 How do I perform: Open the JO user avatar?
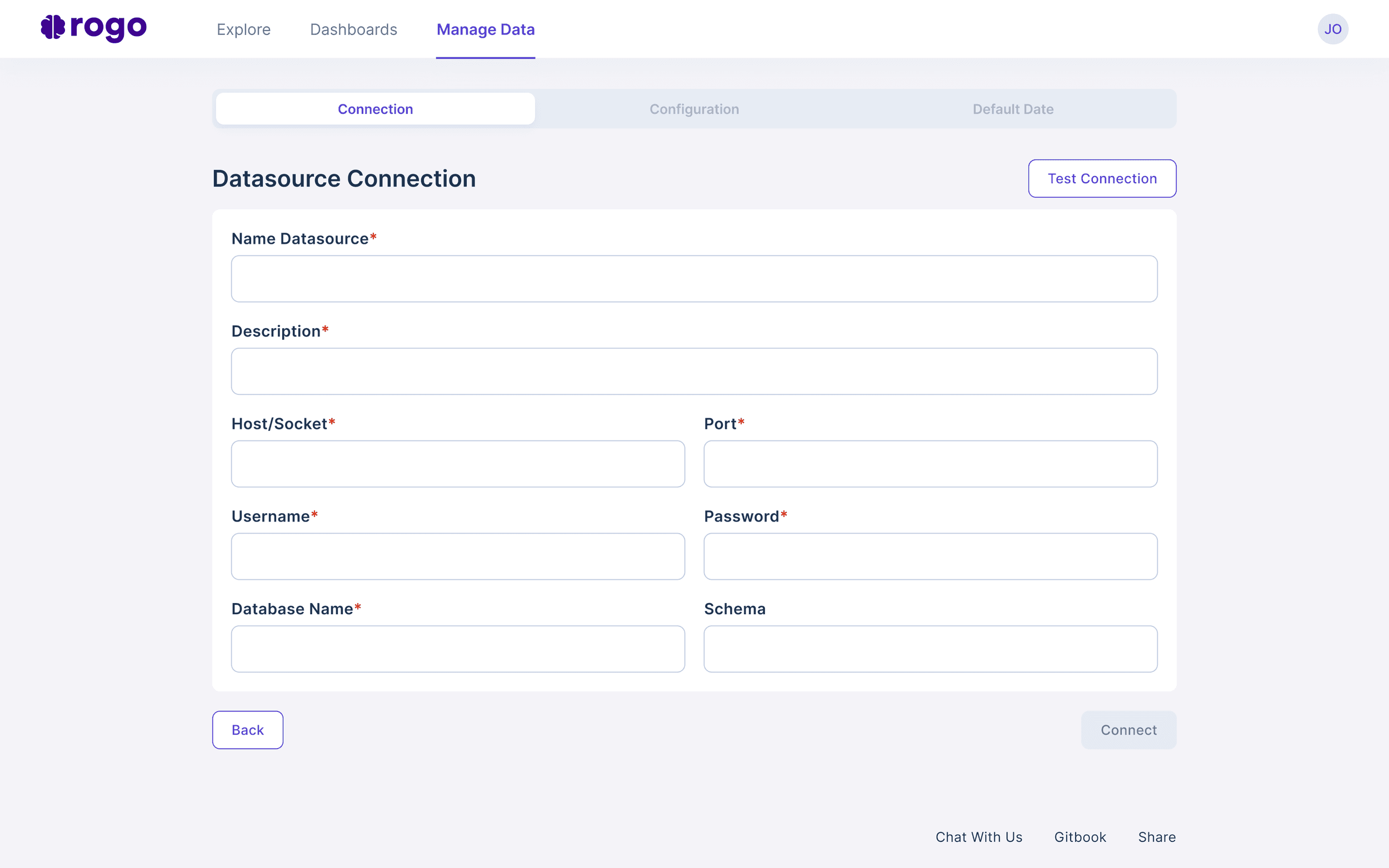coord(1332,29)
